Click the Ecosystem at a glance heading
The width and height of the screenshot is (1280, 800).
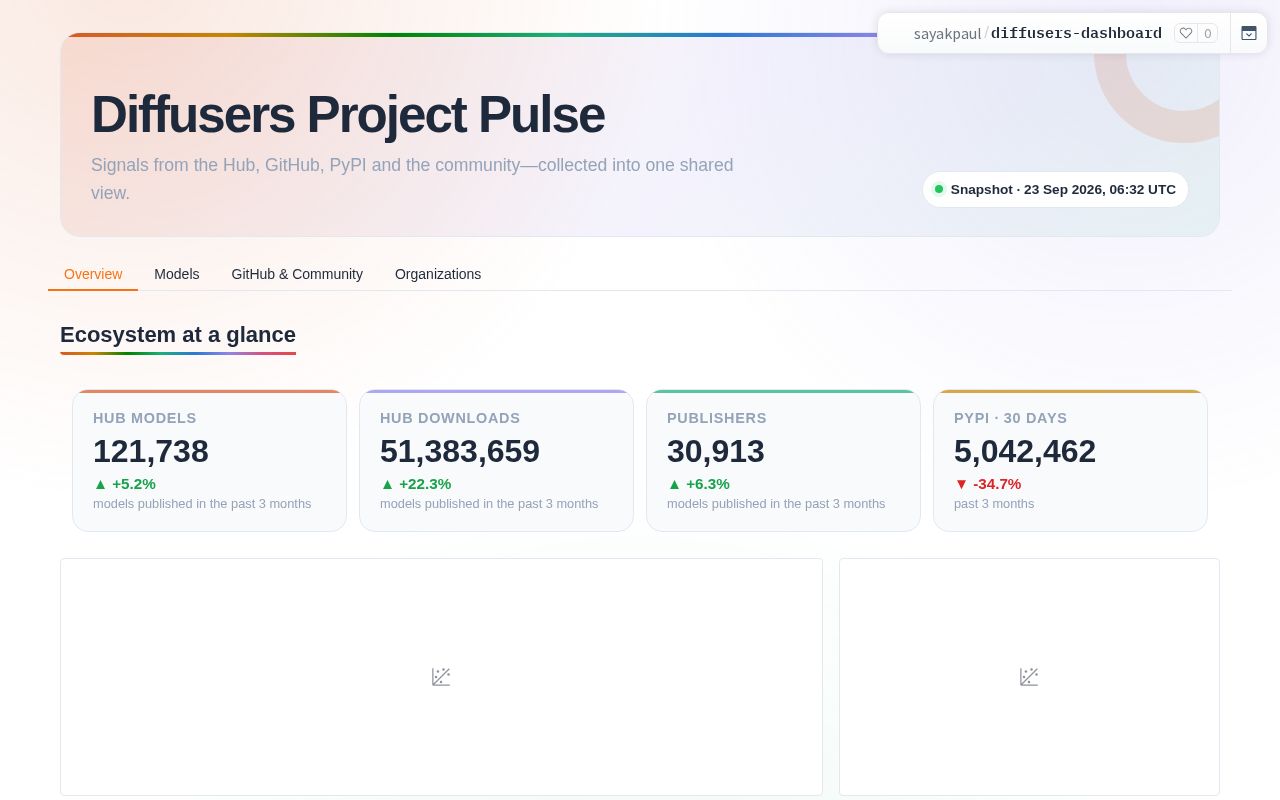[178, 335]
